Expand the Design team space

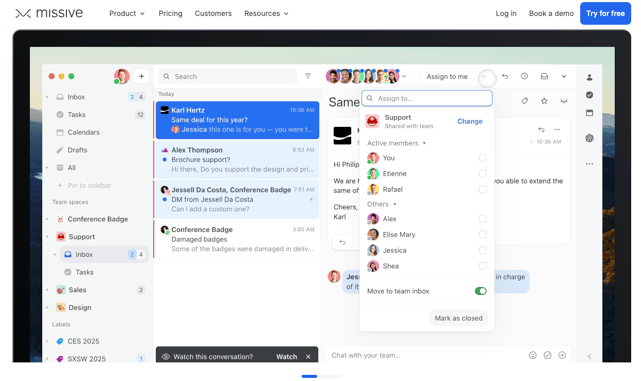click(x=47, y=307)
